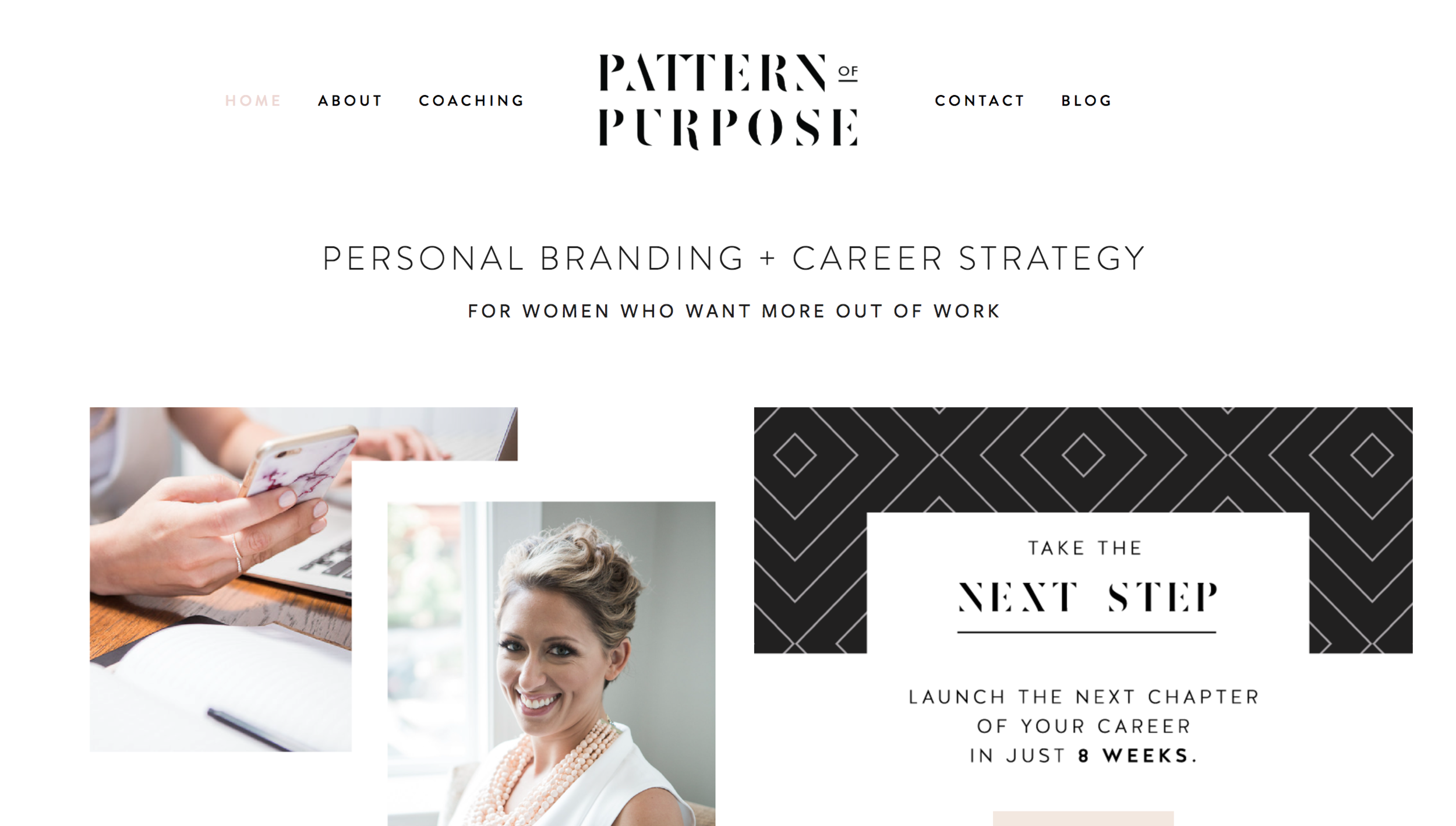Click the smiling woman portrait photo
Screen dimensions: 1456x826
coord(551,663)
